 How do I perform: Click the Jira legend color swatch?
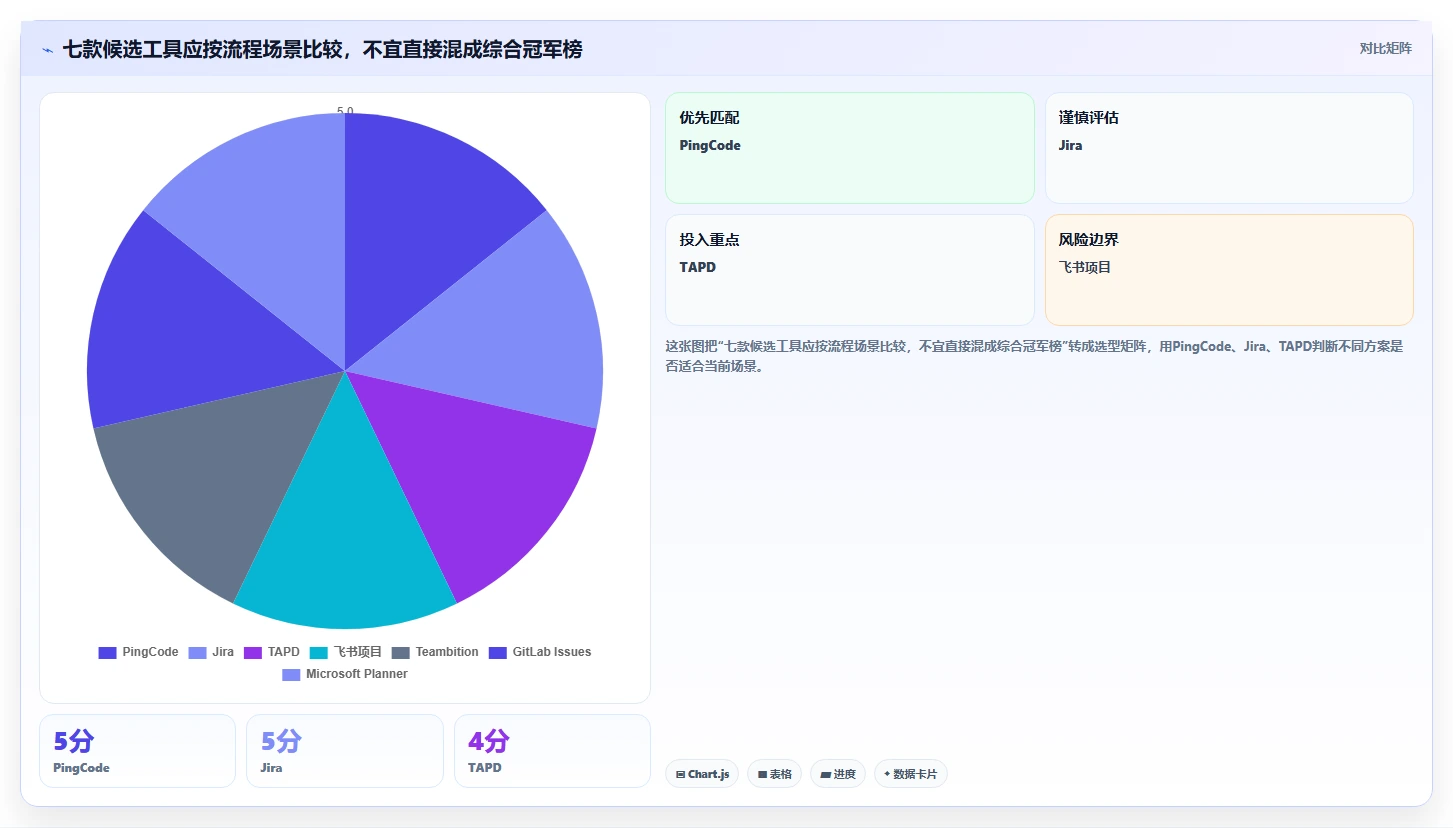pos(197,652)
